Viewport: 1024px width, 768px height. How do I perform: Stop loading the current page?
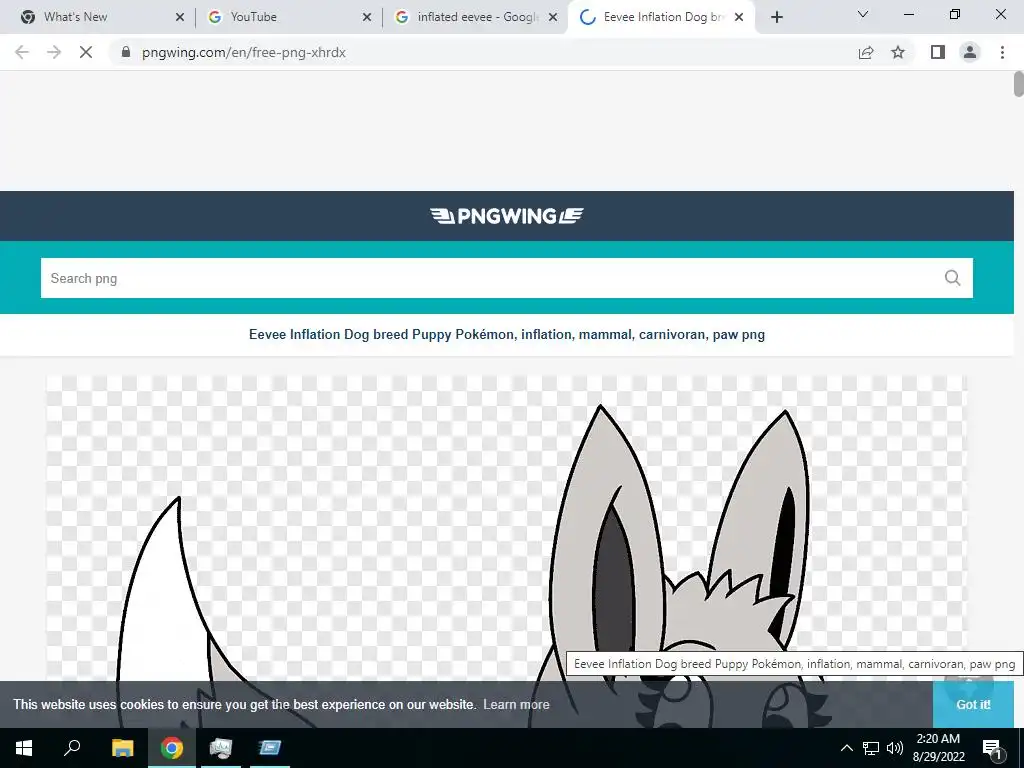tap(86, 52)
